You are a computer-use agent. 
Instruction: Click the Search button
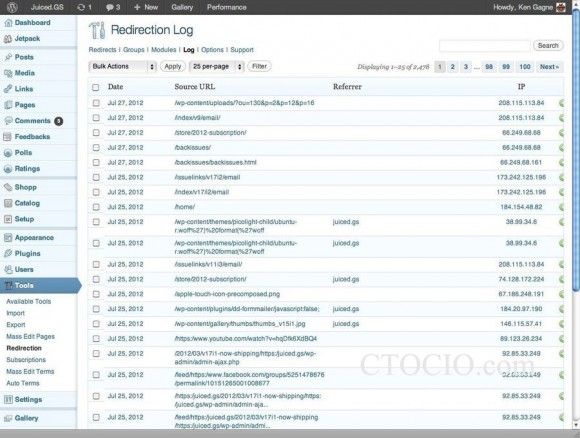click(x=548, y=46)
